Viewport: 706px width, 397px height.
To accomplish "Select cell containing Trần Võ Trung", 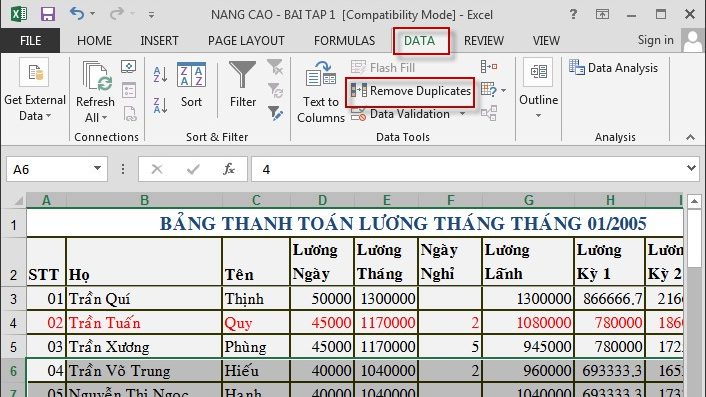I will click(144, 370).
